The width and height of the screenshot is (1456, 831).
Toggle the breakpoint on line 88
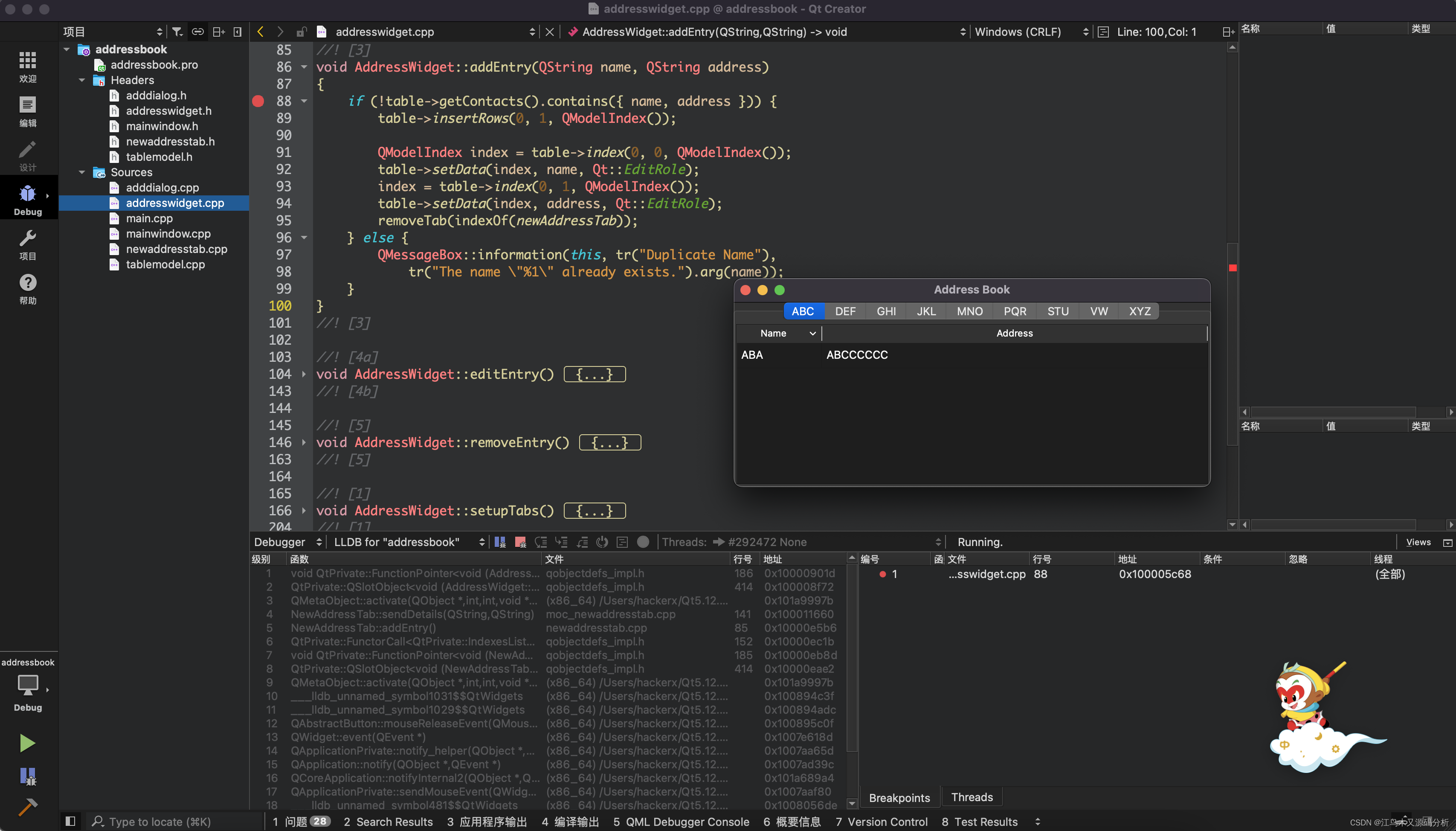258,101
